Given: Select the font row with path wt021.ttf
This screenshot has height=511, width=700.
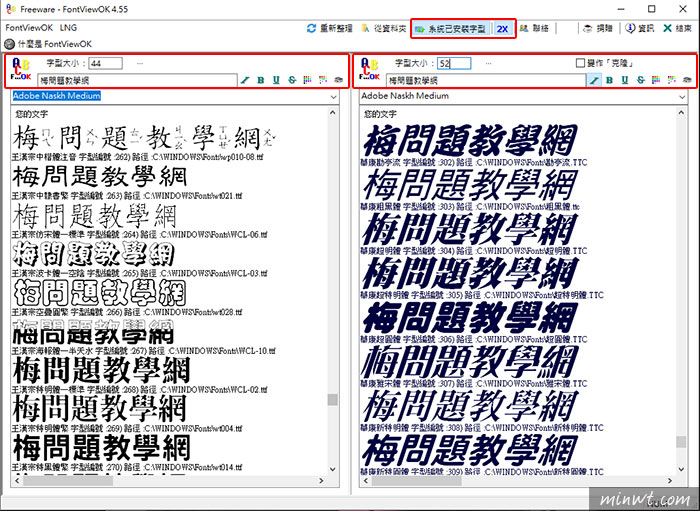Looking at the screenshot, I should (x=127, y=182).
